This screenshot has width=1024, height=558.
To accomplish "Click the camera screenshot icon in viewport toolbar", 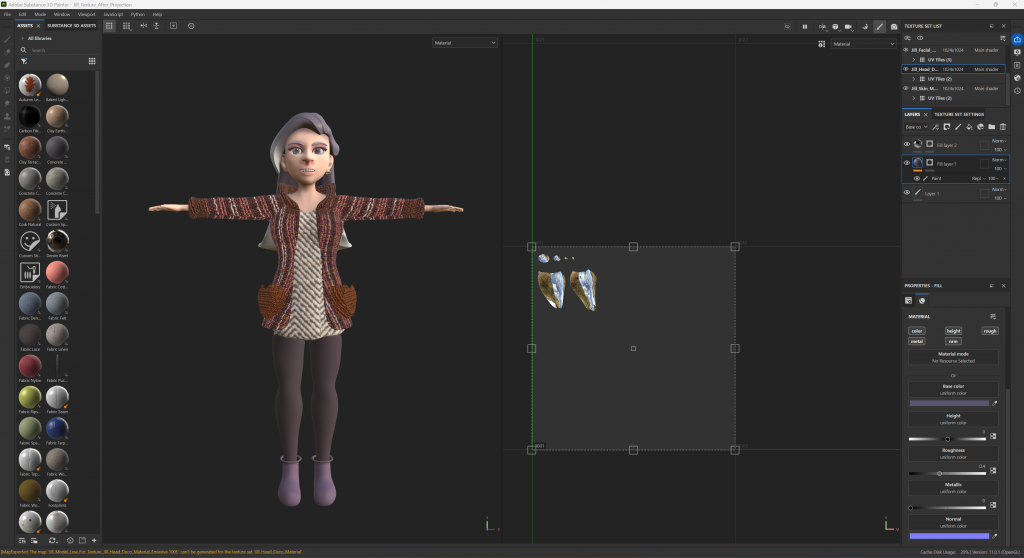I will [x=893, y=26].
